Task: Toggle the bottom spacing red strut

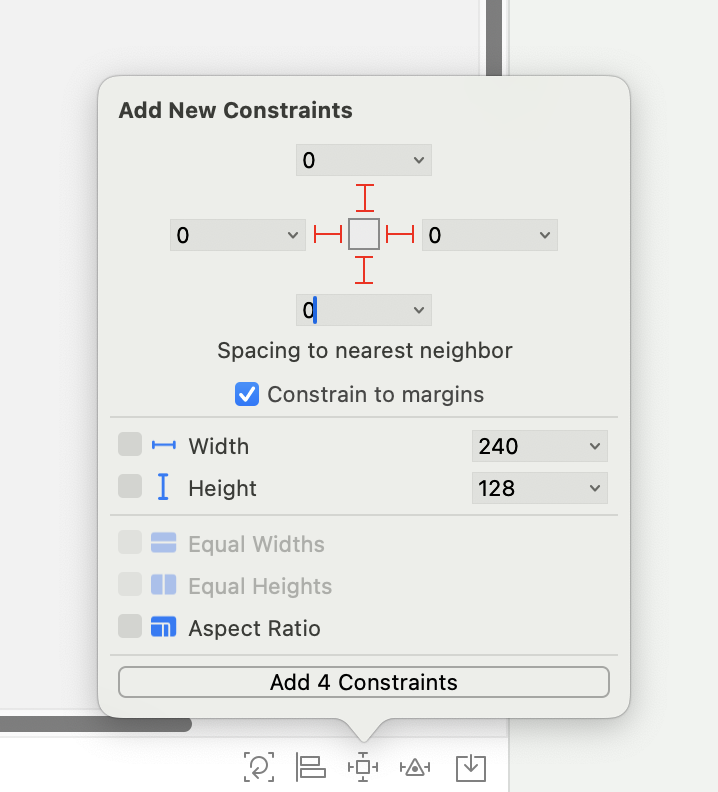Action: (365, 270)
